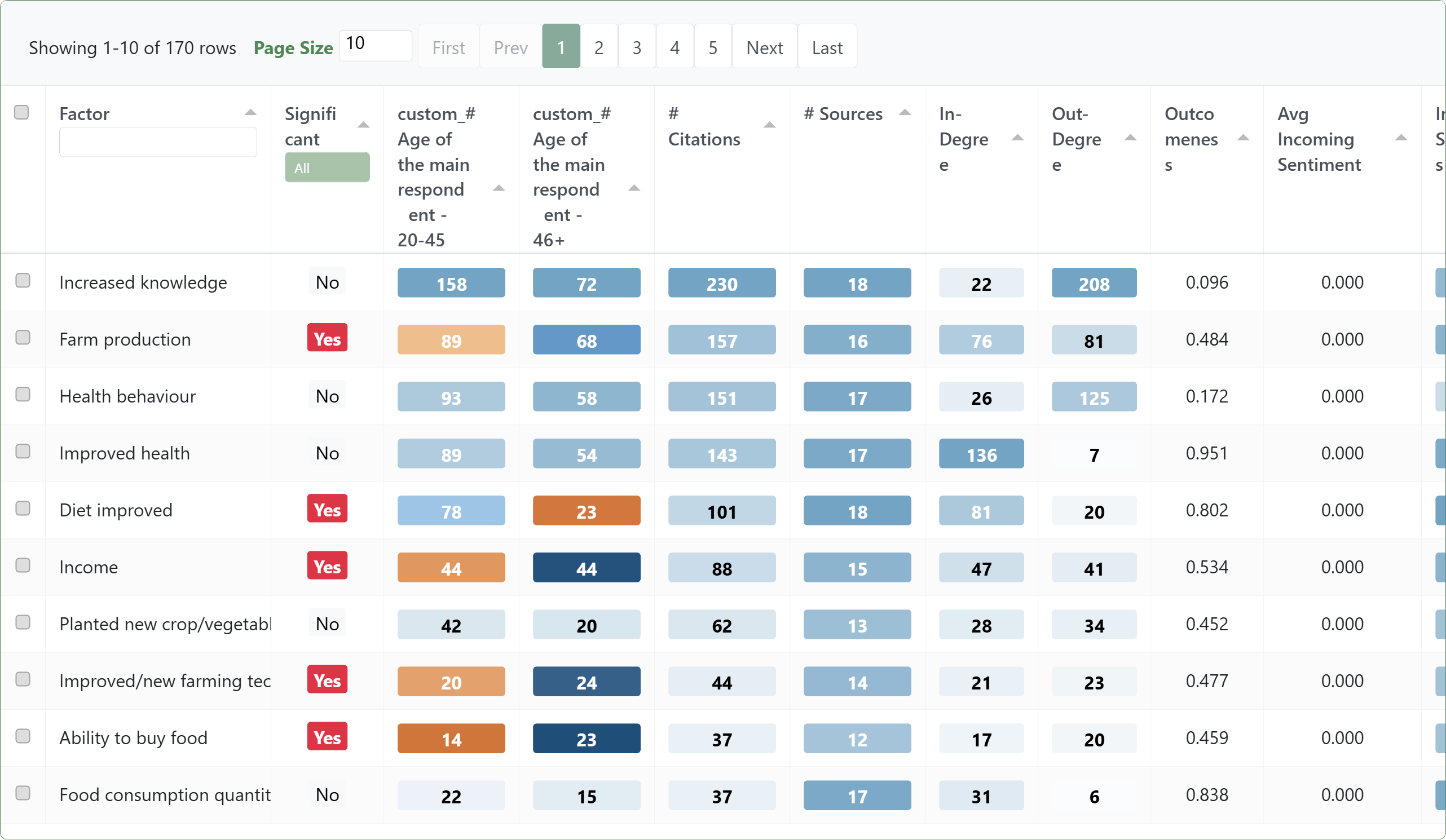Edit the Page Size field

point(375,44)
